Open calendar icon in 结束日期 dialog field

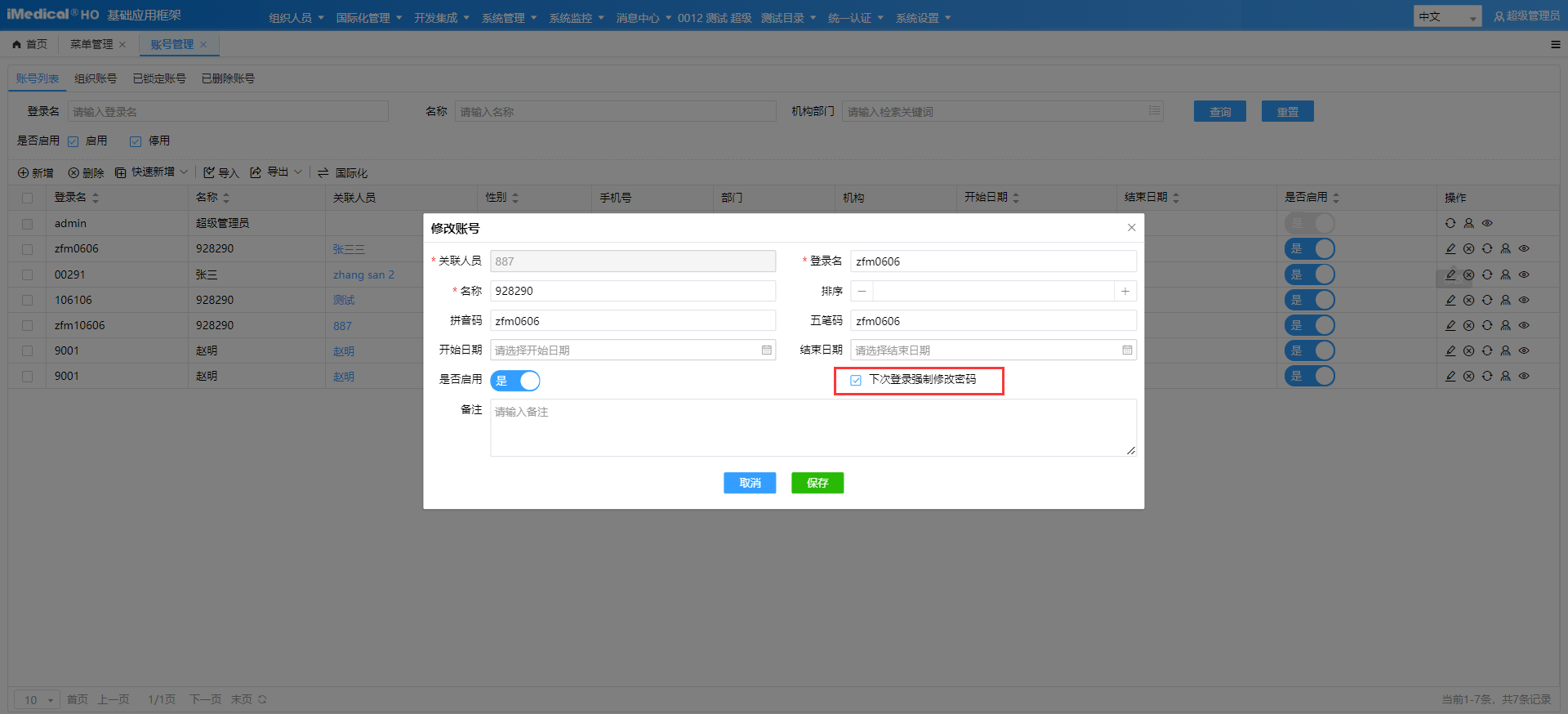[x=1127, y=350]
